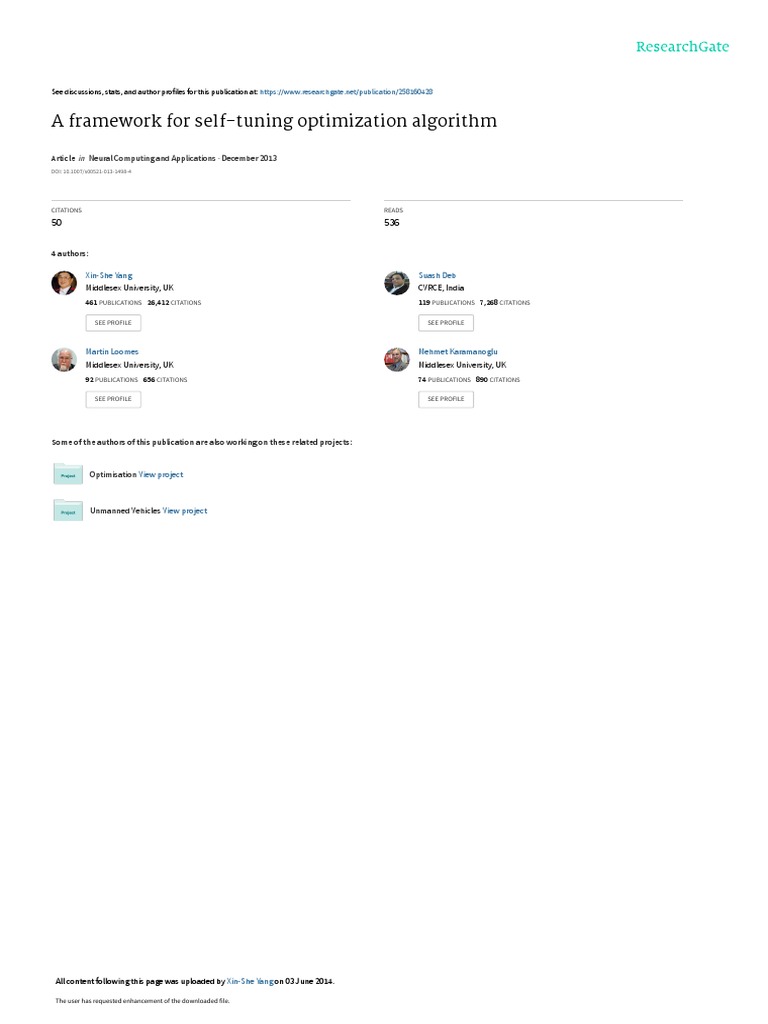Click the Xin-She Yang author name link
The height and width of the screenshot is (1024, 768).
pos(108,276)
